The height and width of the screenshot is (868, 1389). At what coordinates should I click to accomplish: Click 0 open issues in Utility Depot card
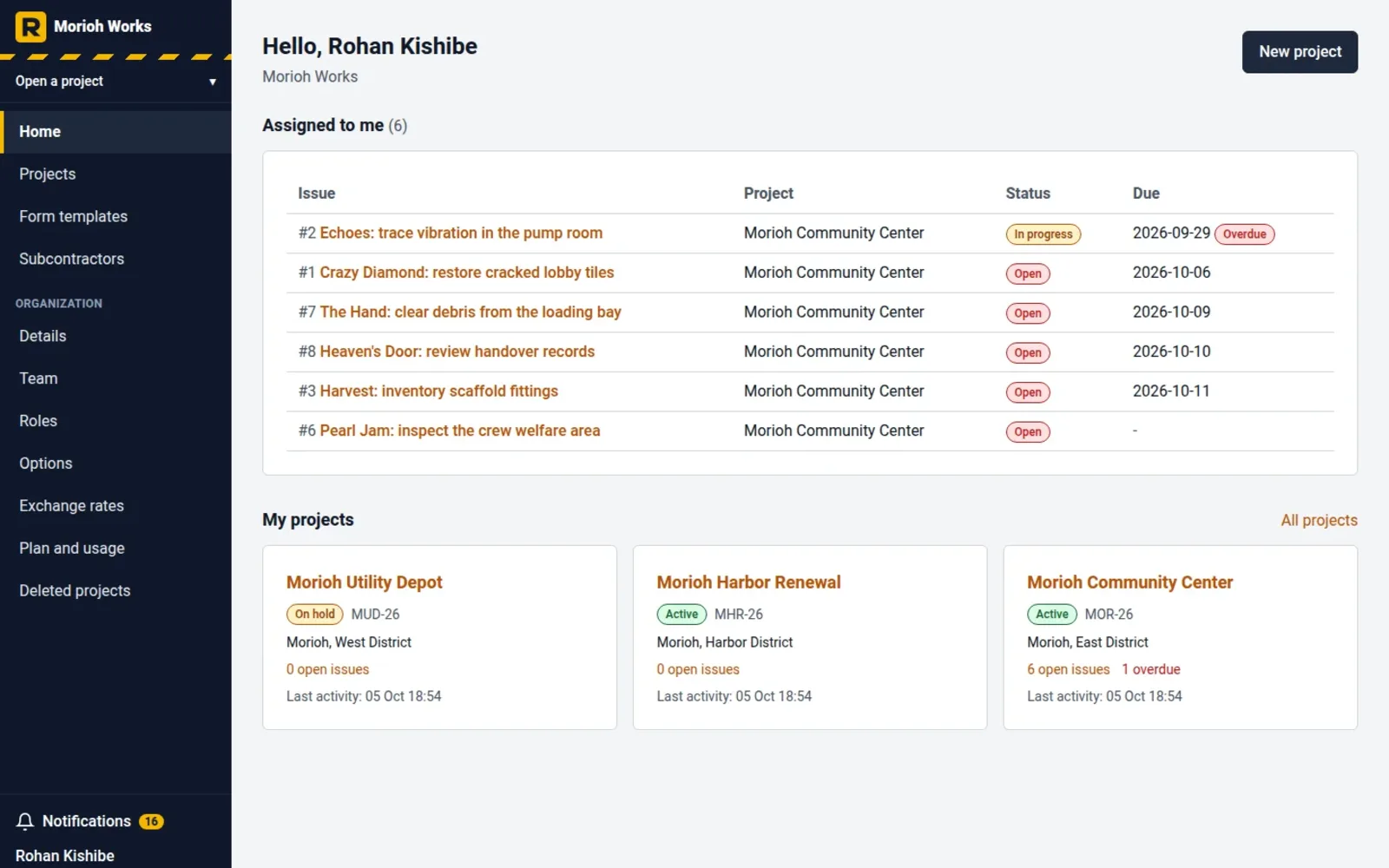[327, 669]
